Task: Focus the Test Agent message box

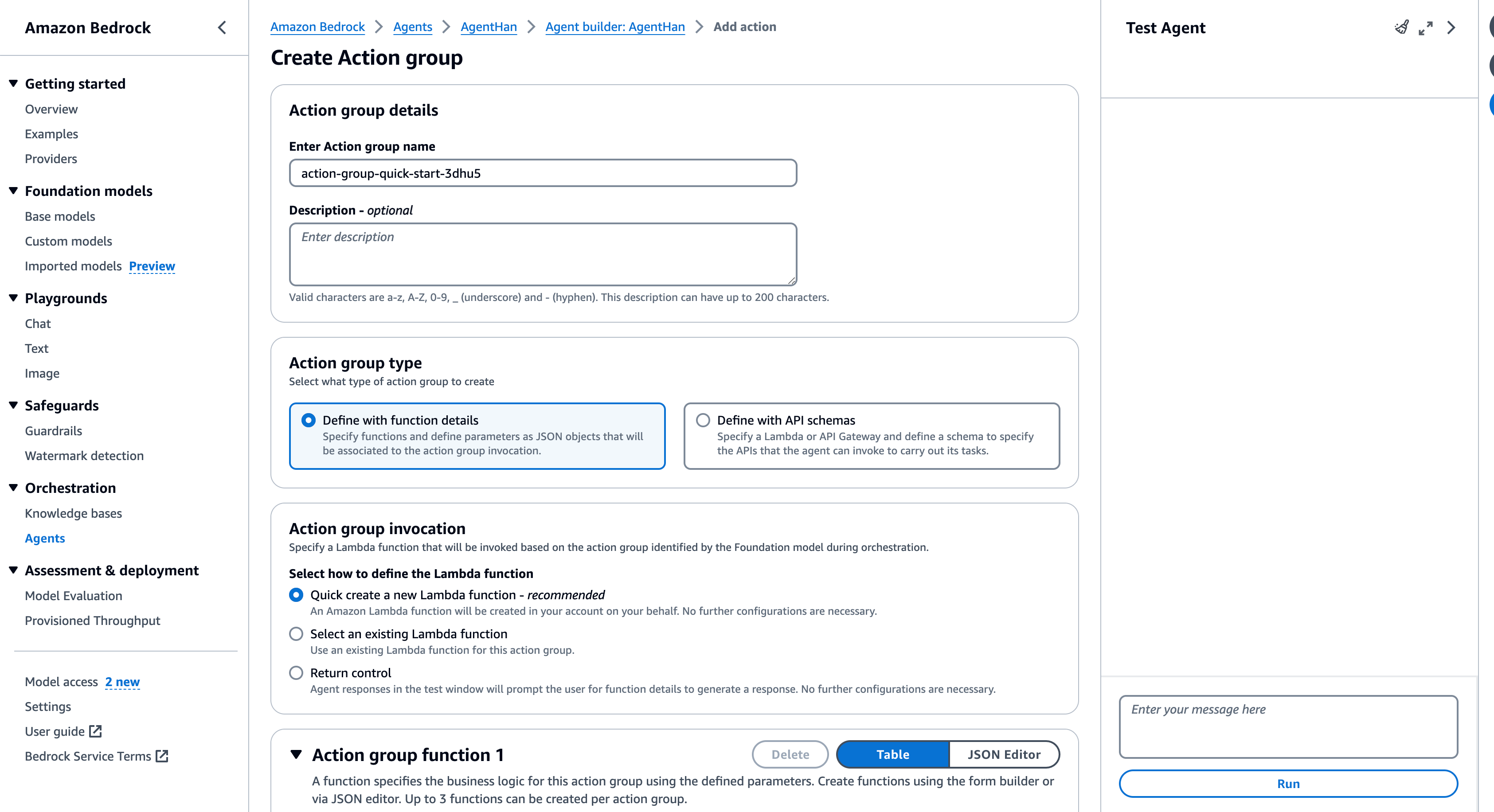Action: coord(1288,726)
